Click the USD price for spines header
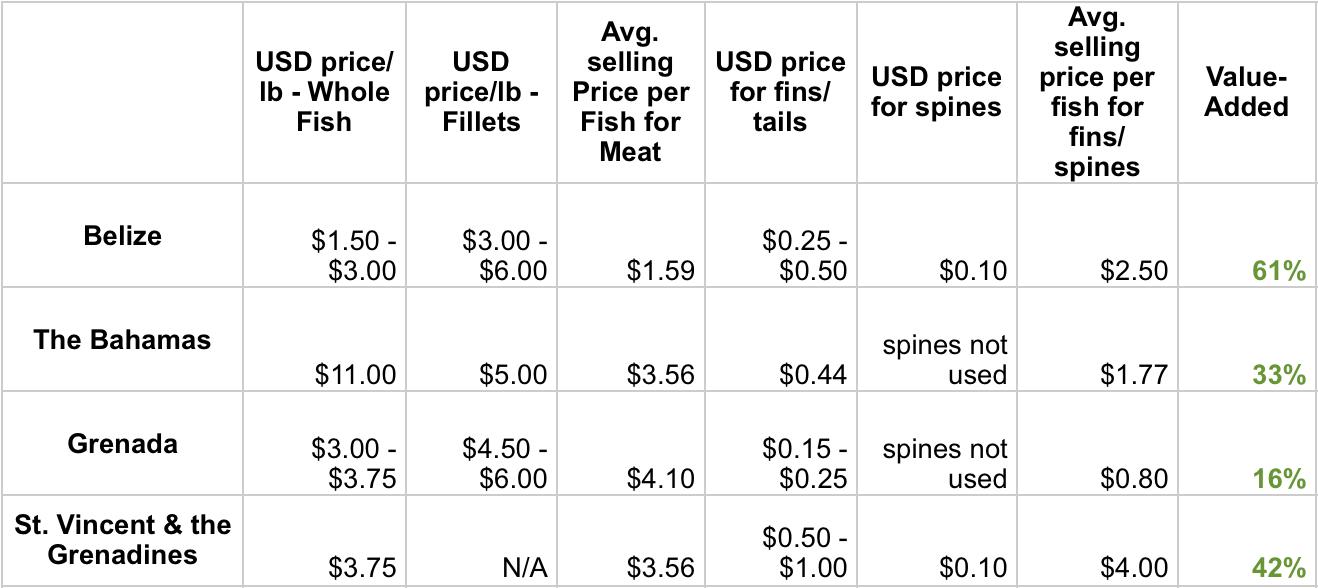1318x588 pixels. (x=936, y=92)
